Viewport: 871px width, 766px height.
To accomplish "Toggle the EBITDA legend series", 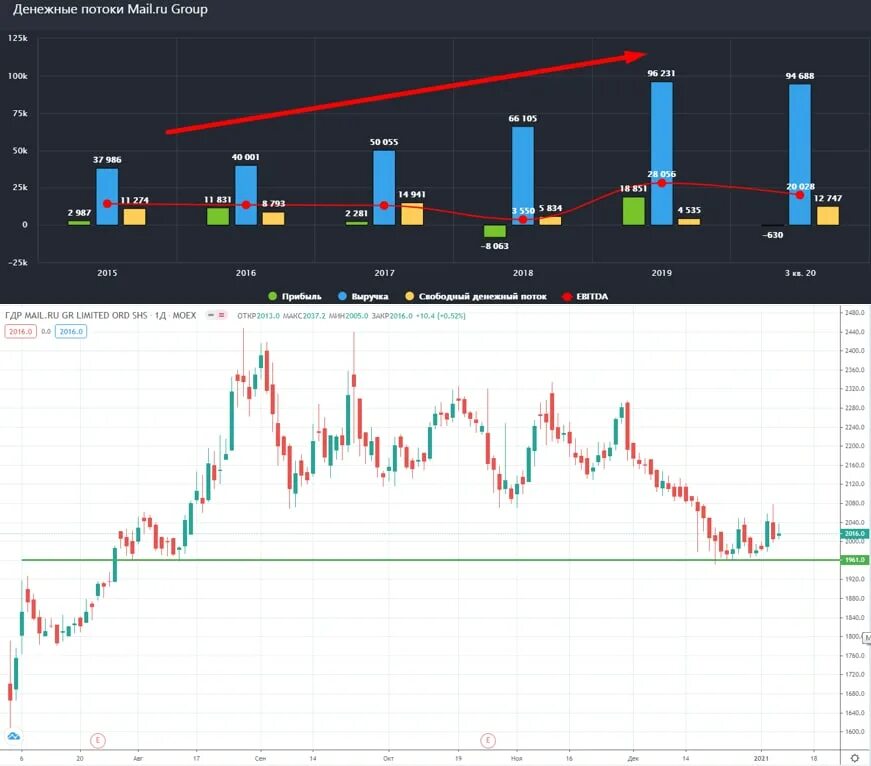I will [x=585, y=296].
